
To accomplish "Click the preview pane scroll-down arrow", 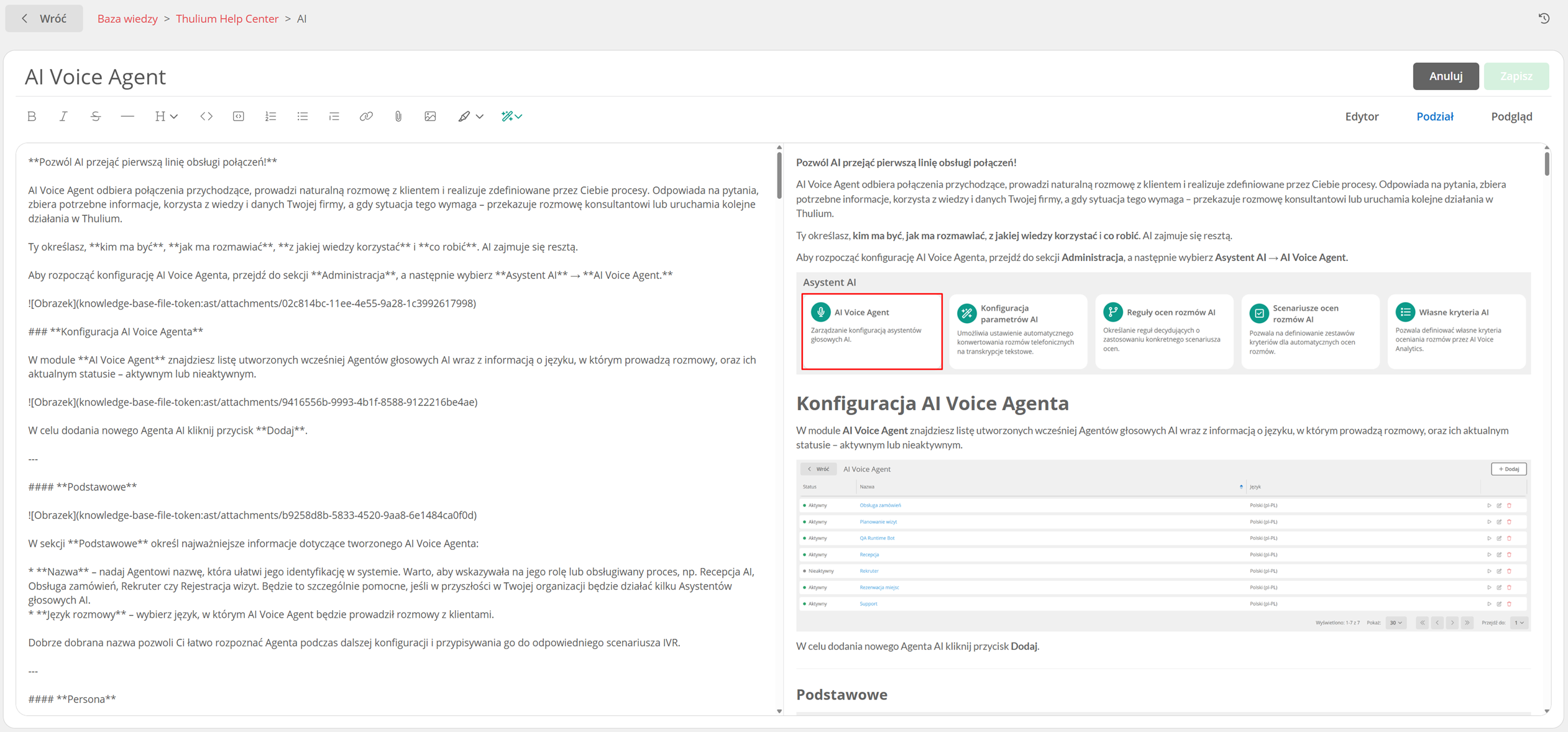I will (x=1547, y=711).
